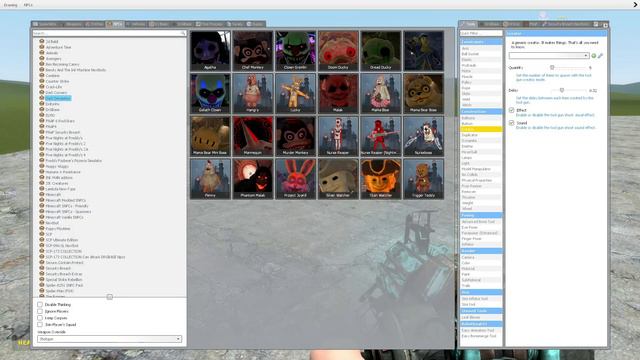Select the Balloons tool
Image resolution: width=640 pixels, height=360 pixels.
pos(481,118)
